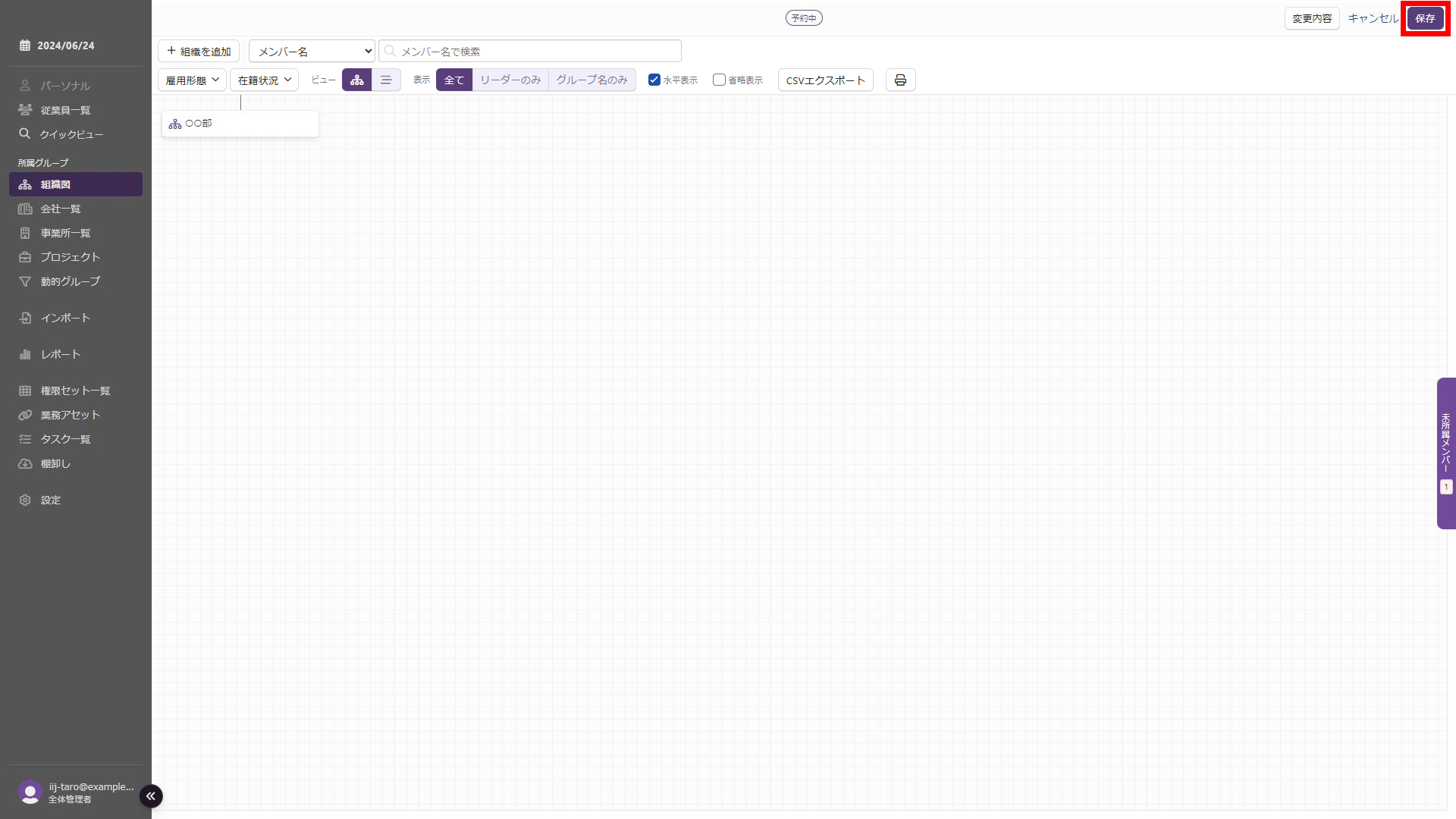Open the レポート page

[x=76, y=354]
